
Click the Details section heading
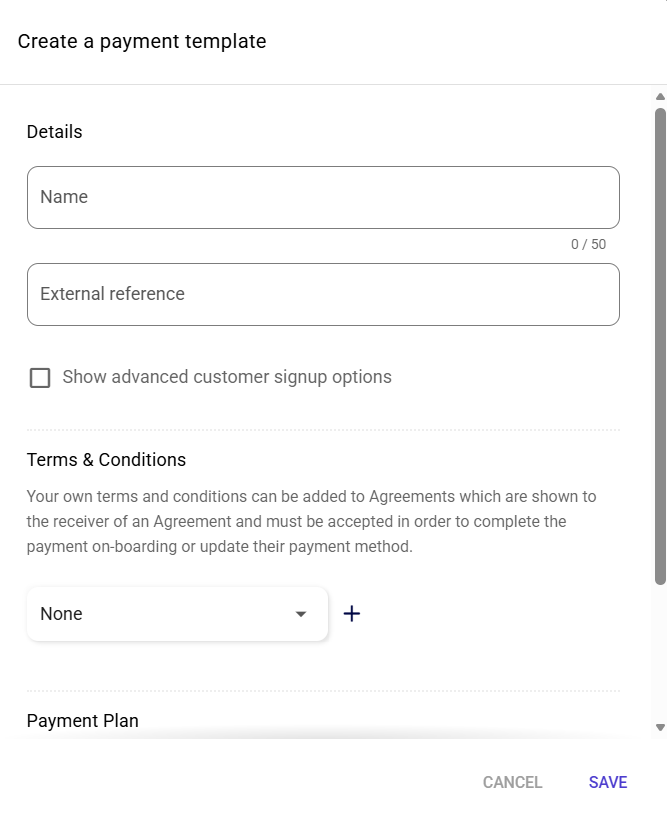click(55, 132)
